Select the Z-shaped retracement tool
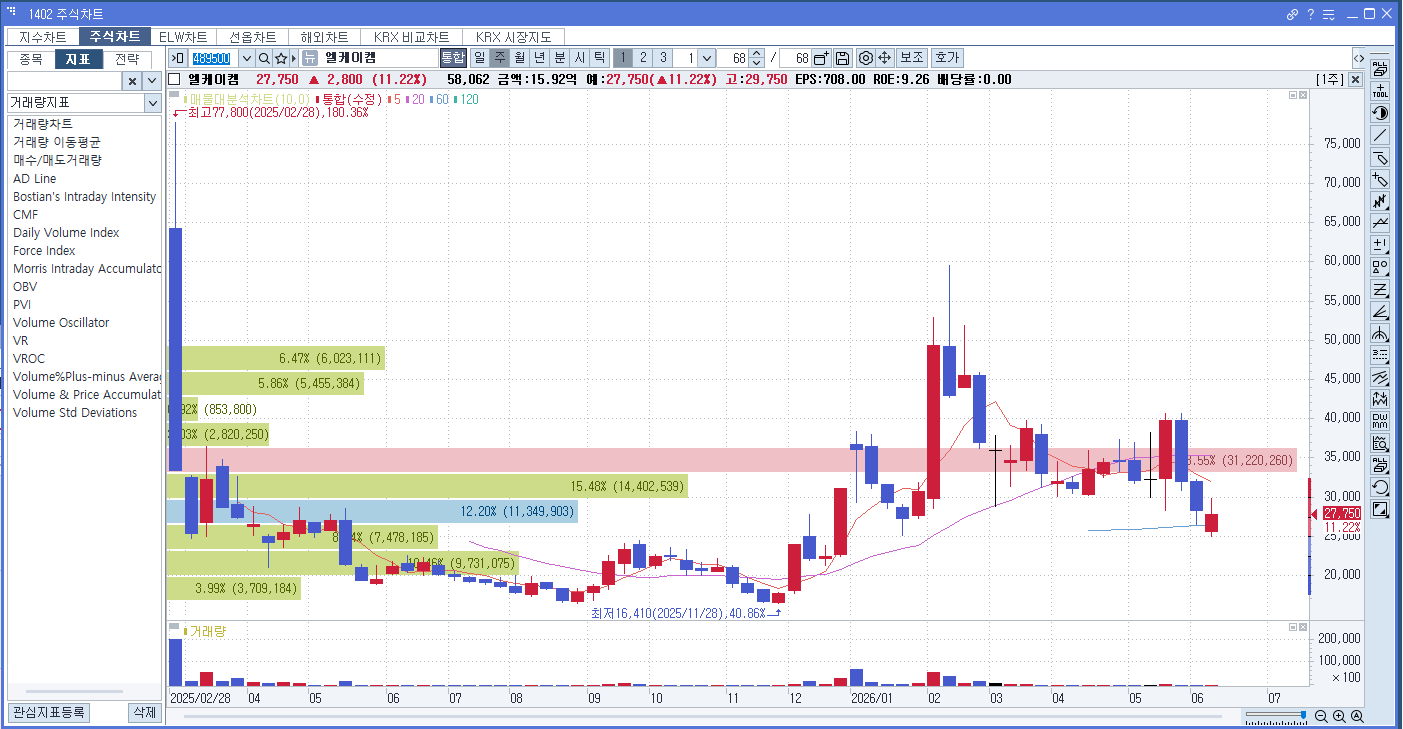Viewport: 1403px width, 729px height. [x=1380, y=289]
